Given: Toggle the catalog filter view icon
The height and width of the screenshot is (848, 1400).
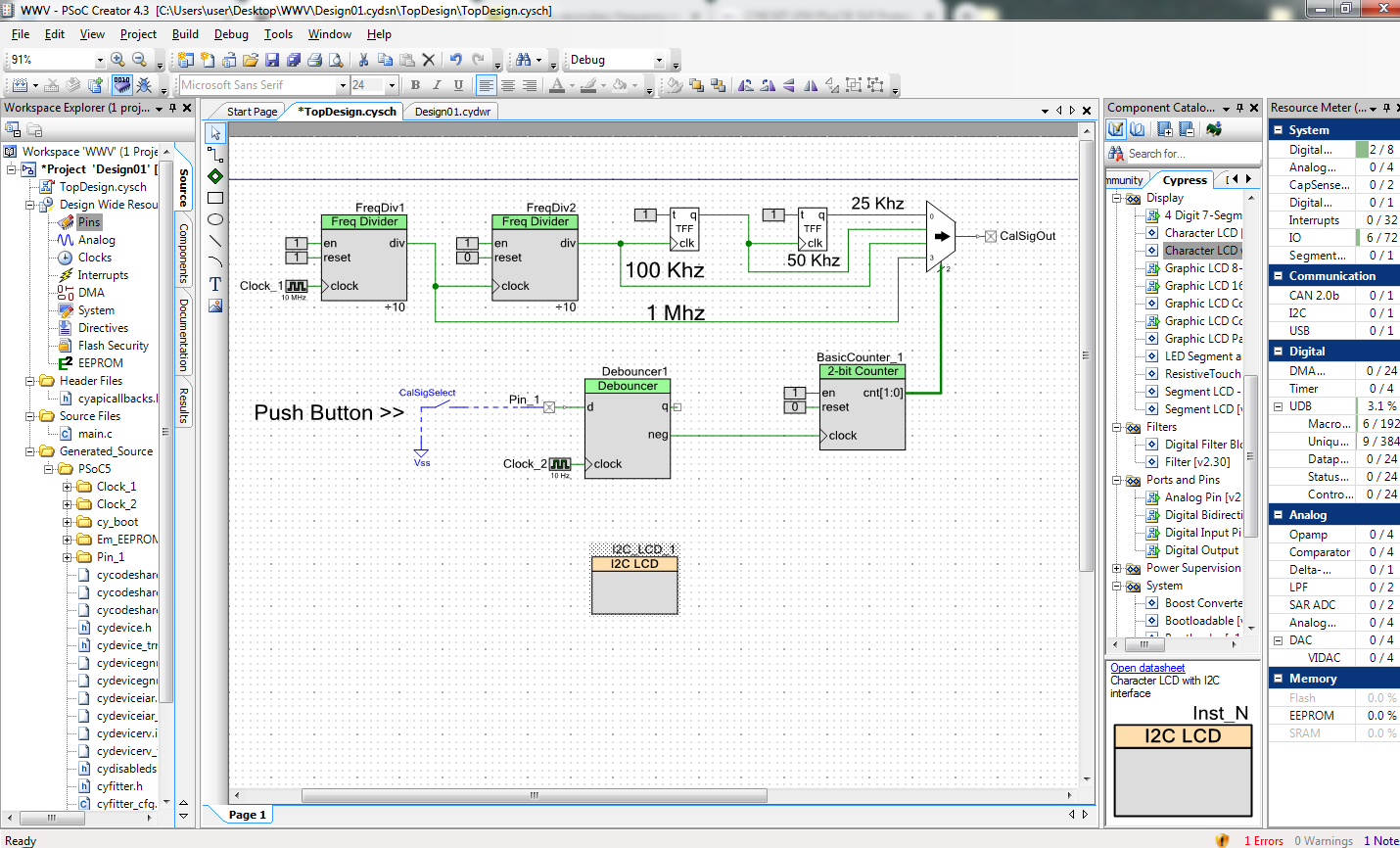Looking at the screenshot, I should pos(1116,128).
